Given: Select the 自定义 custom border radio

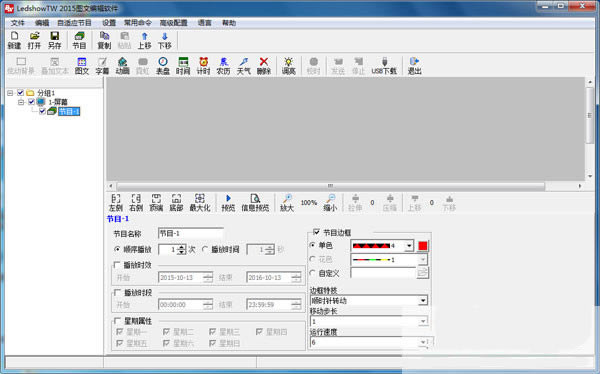Looking at the screenshot, I should [x=313, y=273].
